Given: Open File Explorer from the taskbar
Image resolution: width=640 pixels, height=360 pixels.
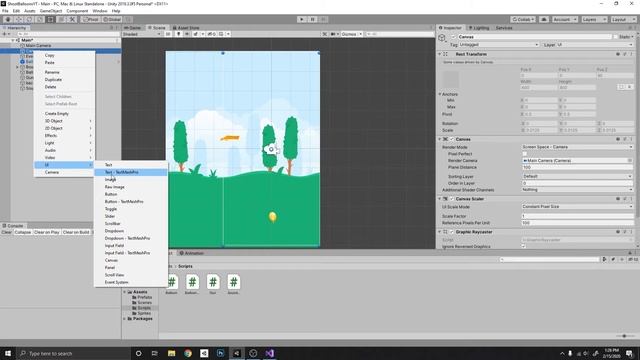Looking at the screenshot, I should pyautogui.click(x=171, y=353).
